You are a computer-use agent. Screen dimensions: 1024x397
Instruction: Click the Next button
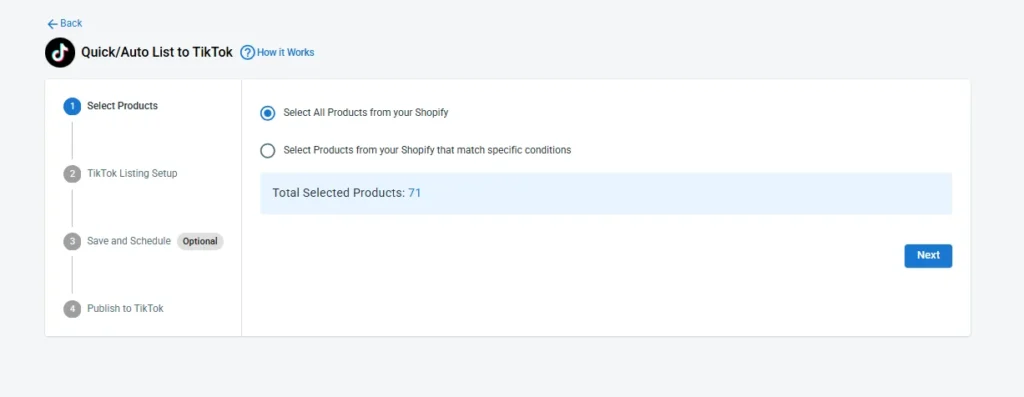tap(928, 256)
